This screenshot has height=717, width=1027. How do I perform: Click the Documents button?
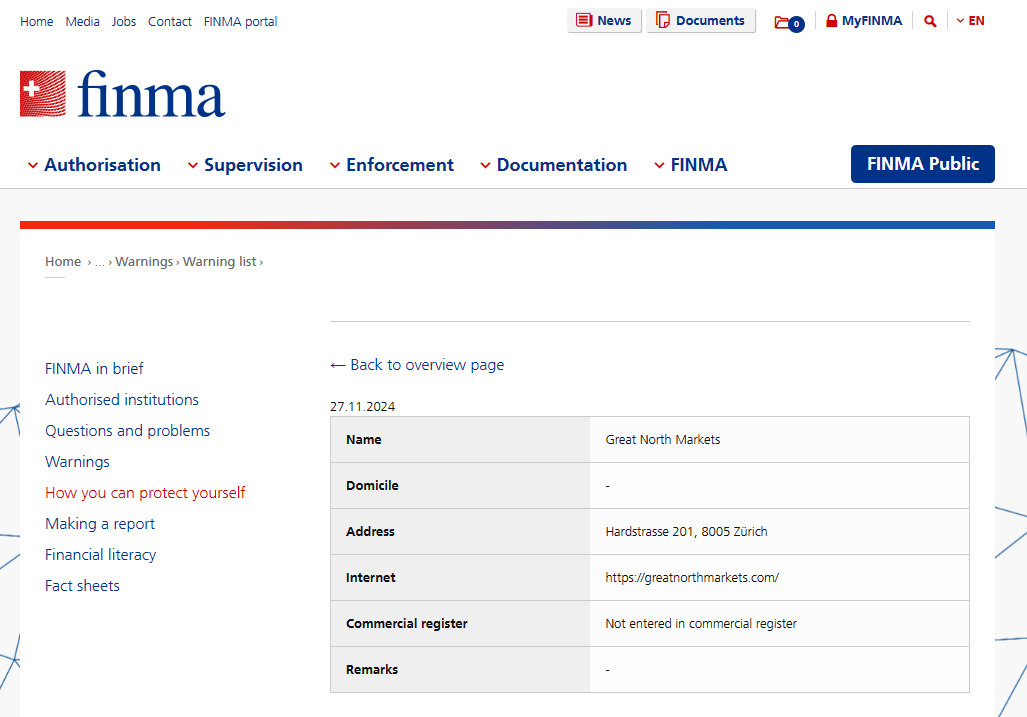click(x=700, y=20)
